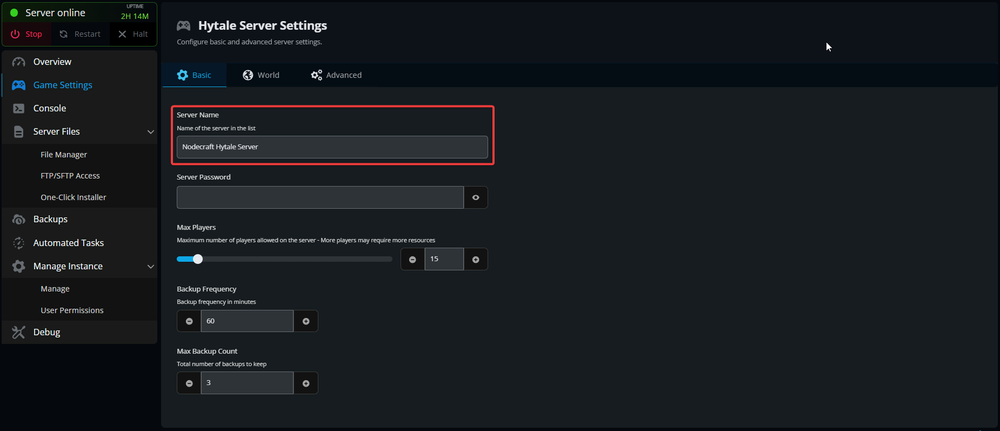Open File Manager
Viewport: 1000px width, 431px height.
coord(64,154)
